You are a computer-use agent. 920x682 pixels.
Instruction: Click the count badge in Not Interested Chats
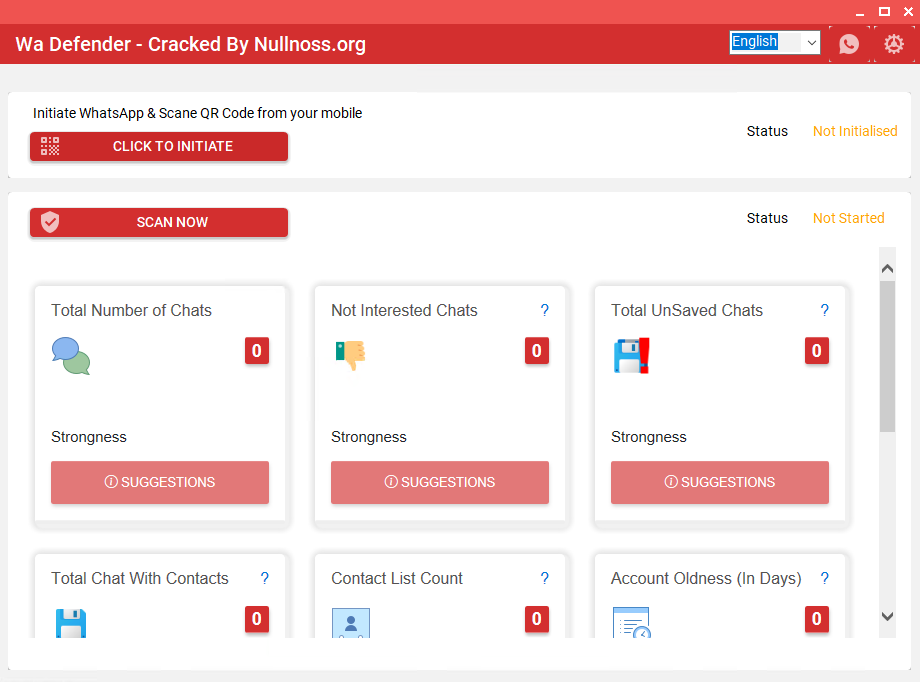pyautogui.click(x=537, y=351)
